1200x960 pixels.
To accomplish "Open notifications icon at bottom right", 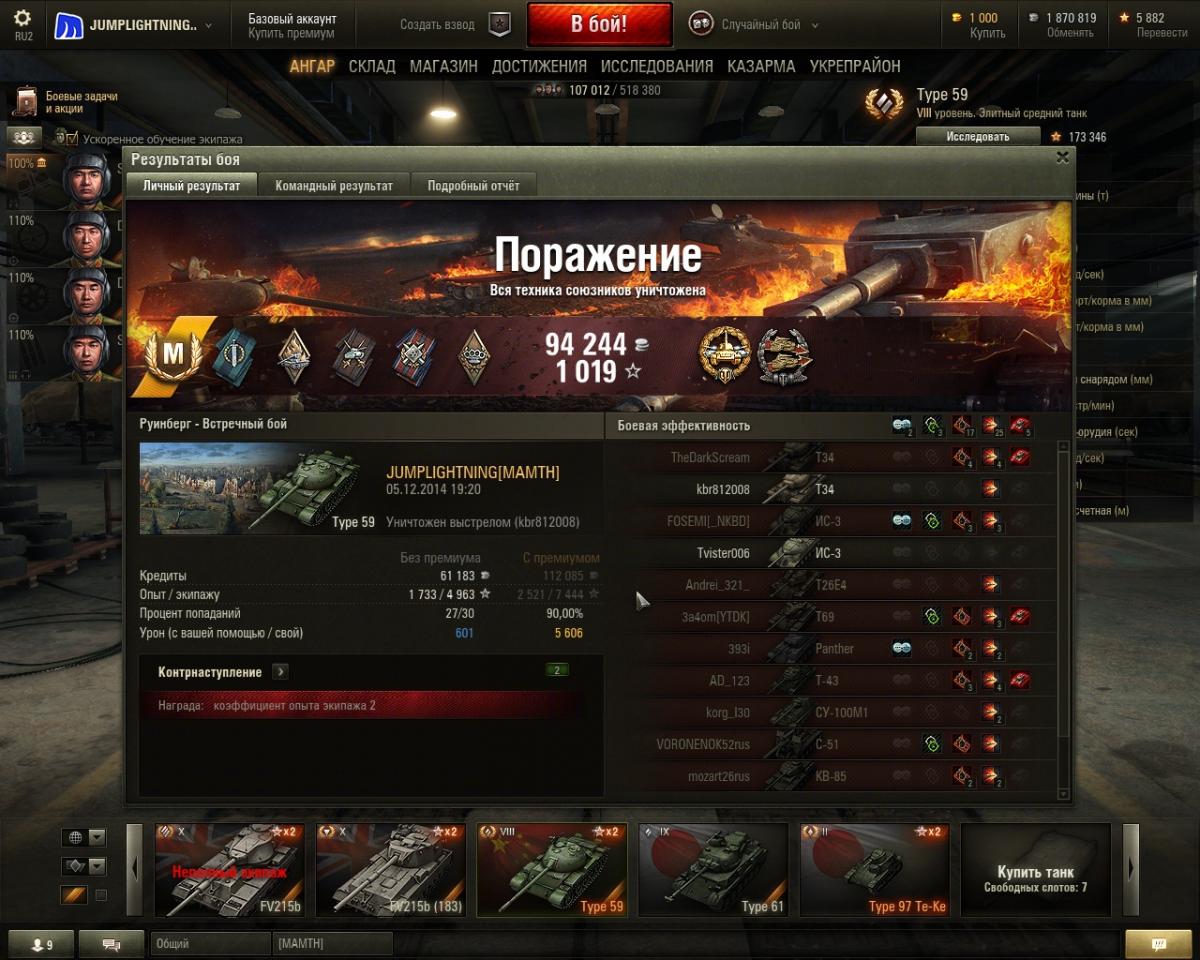I will pos(1158,943).
